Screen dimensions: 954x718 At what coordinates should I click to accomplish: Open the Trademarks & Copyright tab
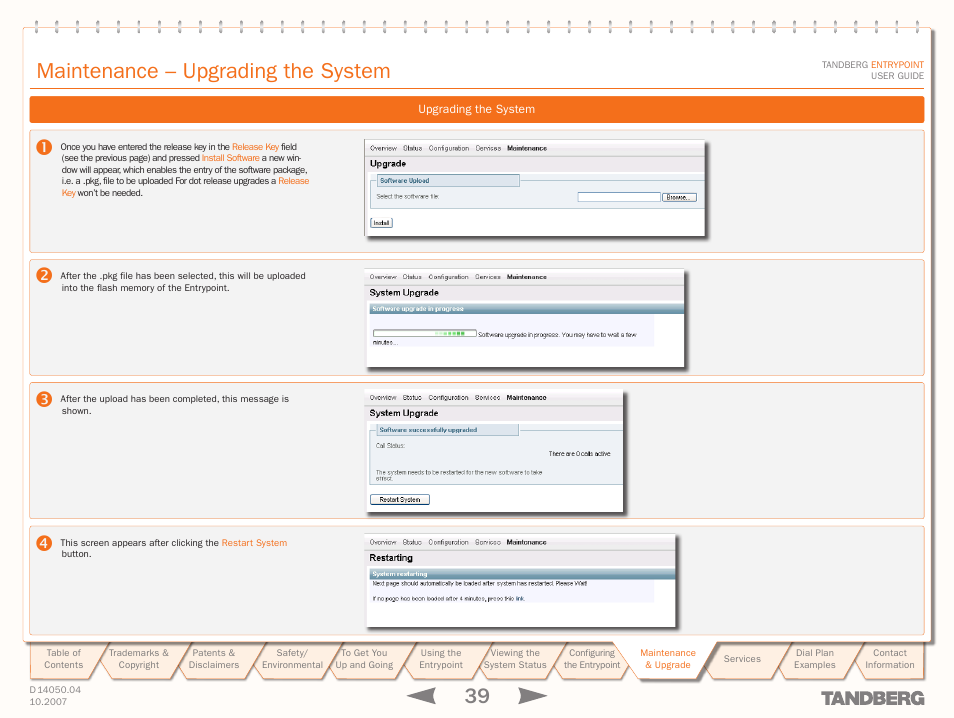[x=139, y=659]
